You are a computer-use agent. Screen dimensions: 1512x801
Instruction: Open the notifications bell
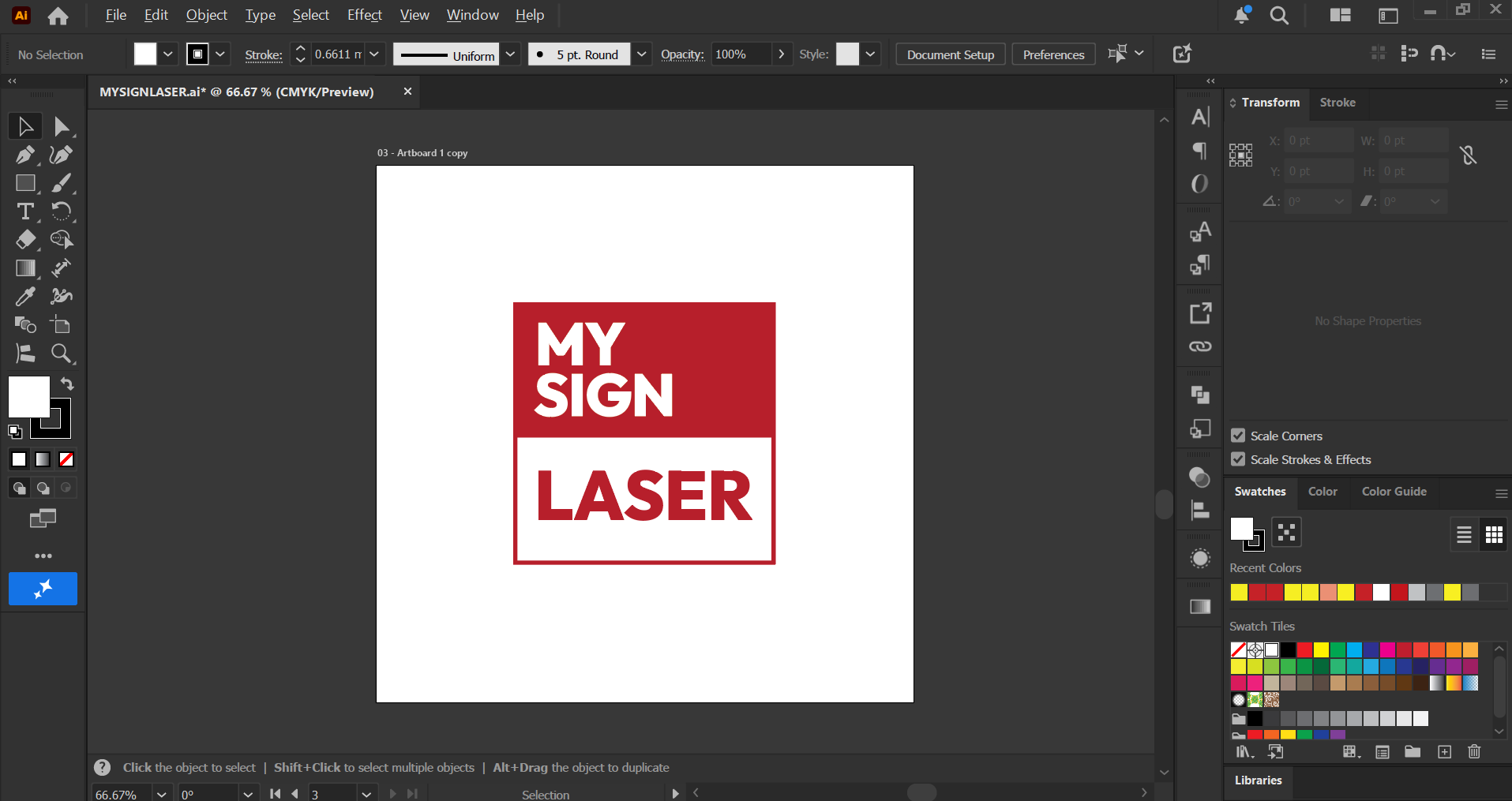1241,15
